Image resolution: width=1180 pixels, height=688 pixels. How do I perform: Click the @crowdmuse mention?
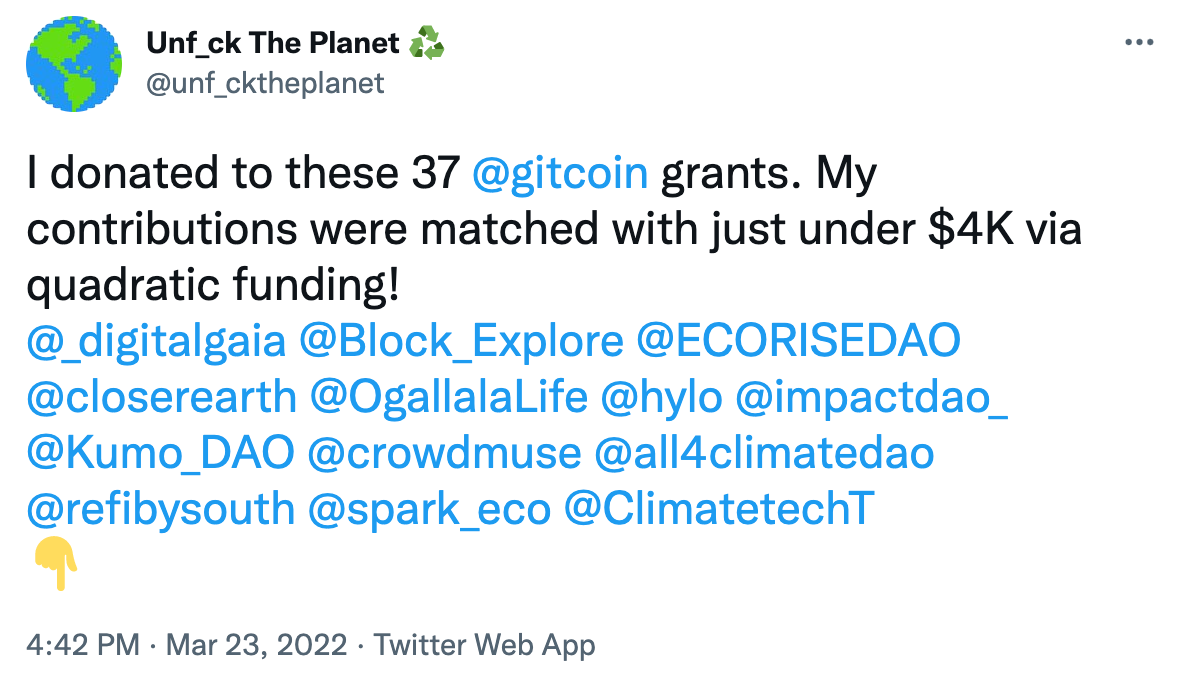444,454
